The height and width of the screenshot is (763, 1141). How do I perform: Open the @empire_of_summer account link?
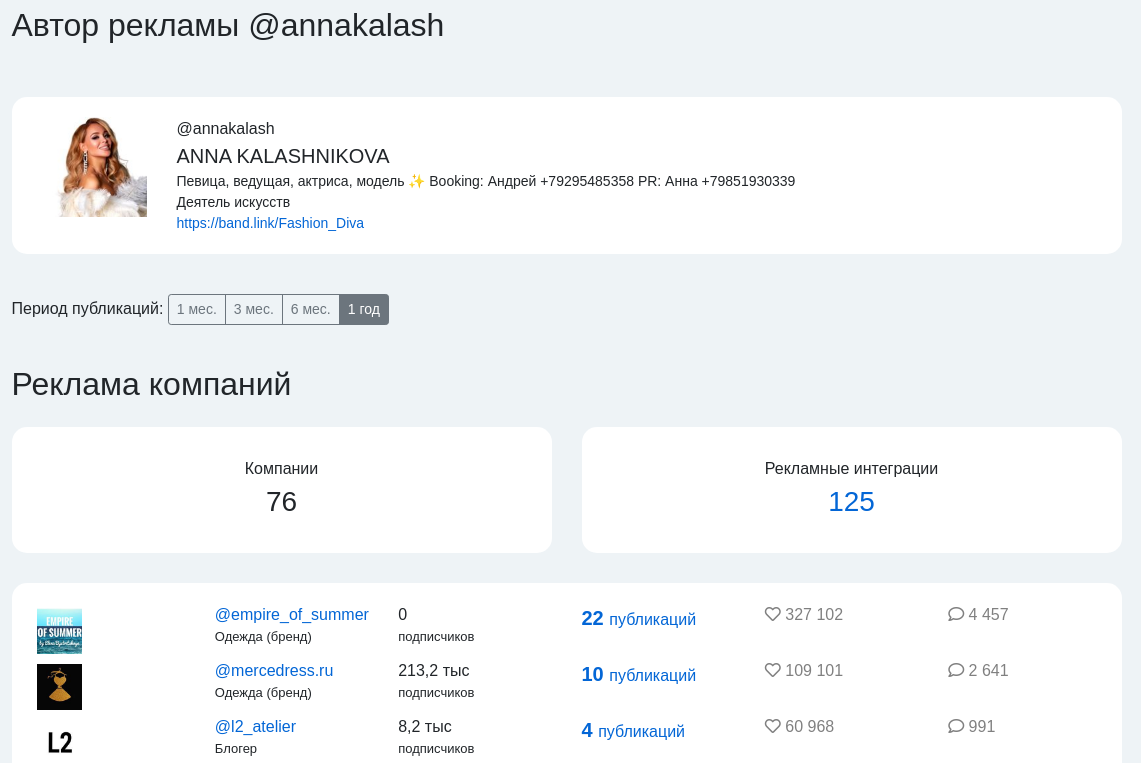click(x=292, y=615)
